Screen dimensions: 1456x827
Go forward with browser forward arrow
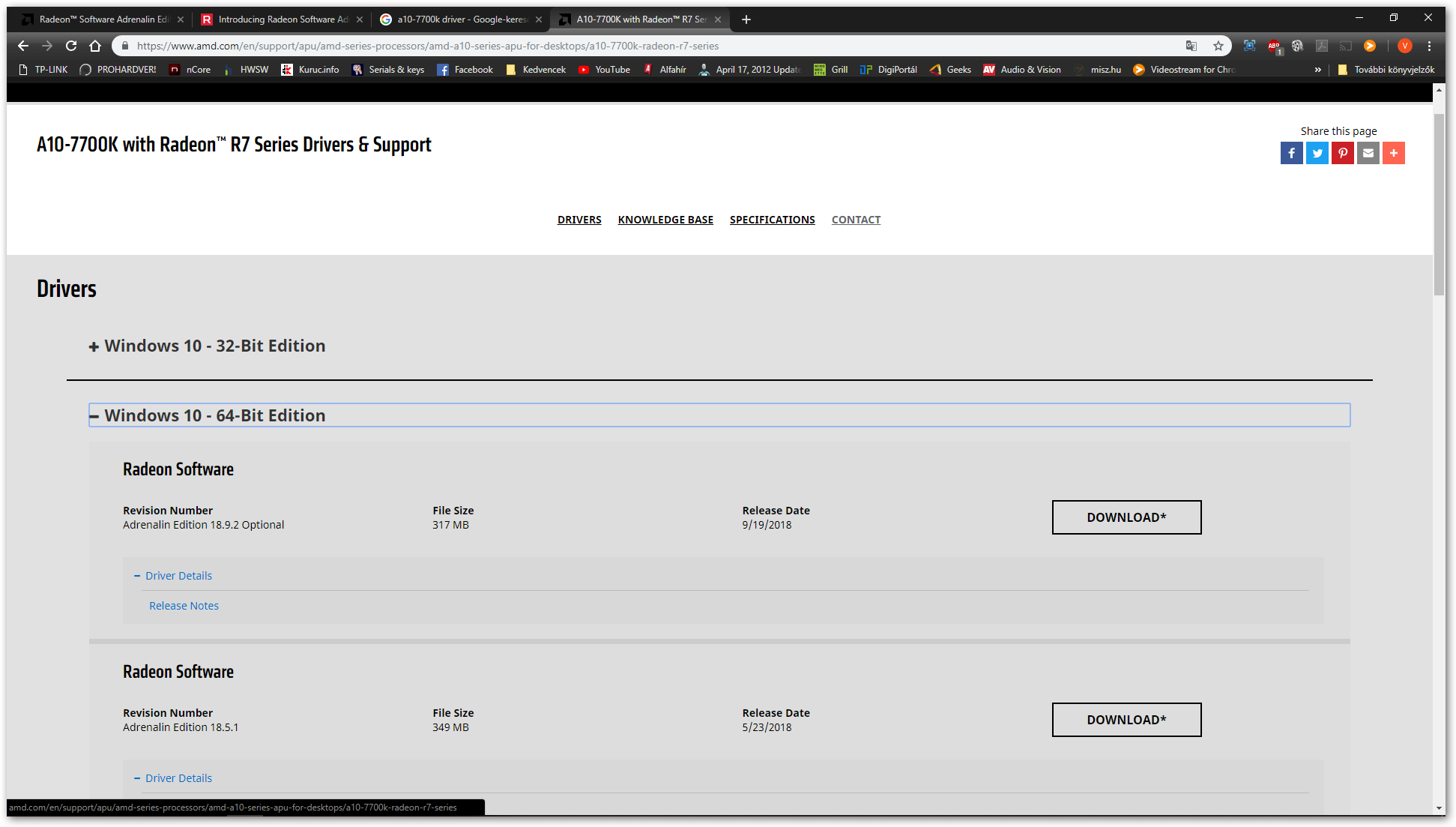tap(47, 46)
